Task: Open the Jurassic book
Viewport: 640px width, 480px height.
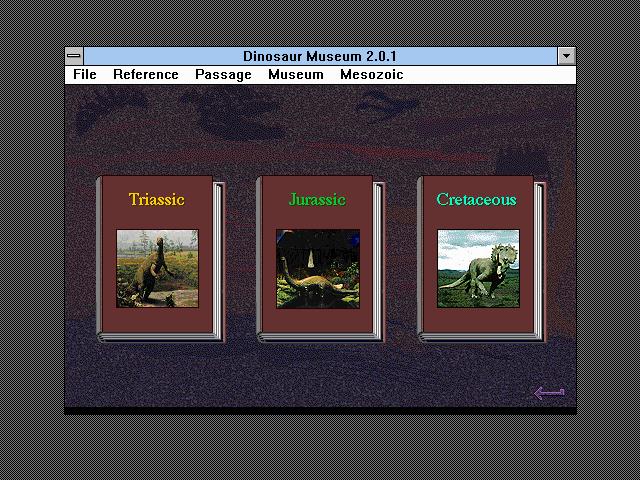Action: click(x=320, y=259)
